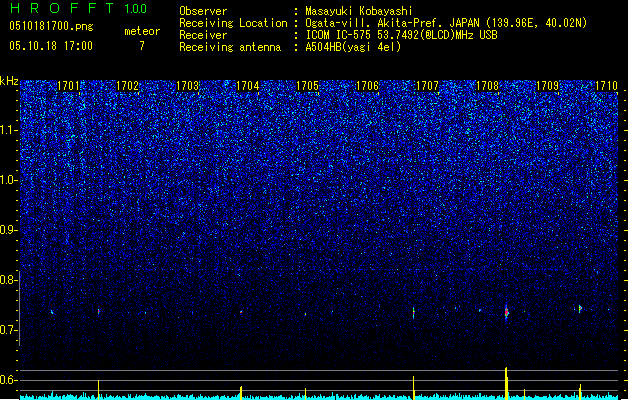Screen dimensions: 629x400
Task: Click the 1707 time marker
Action: point(428,86)
